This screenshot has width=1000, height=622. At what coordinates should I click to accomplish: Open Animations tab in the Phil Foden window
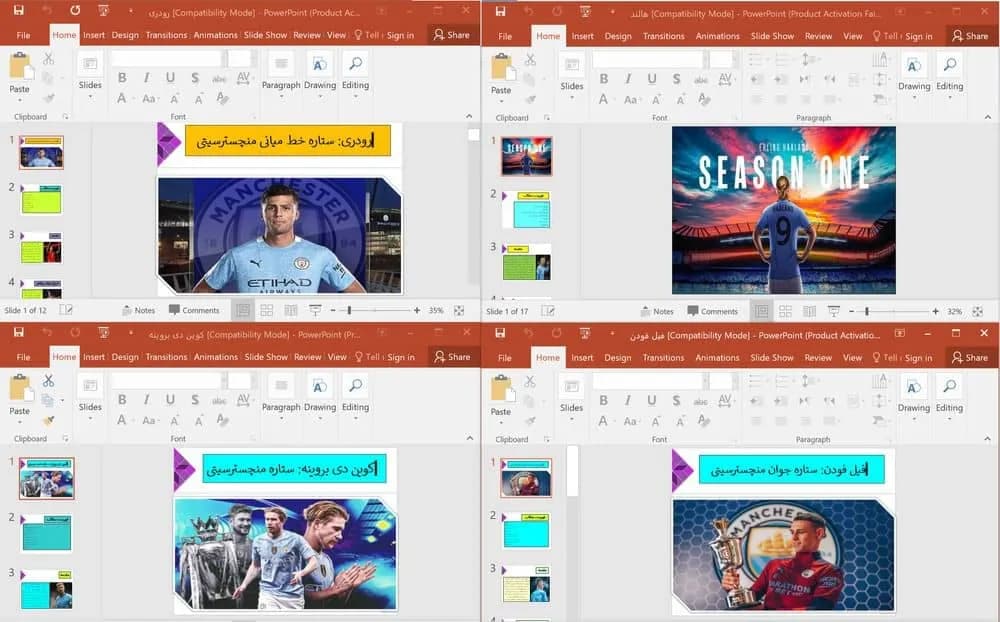(717, 358)
